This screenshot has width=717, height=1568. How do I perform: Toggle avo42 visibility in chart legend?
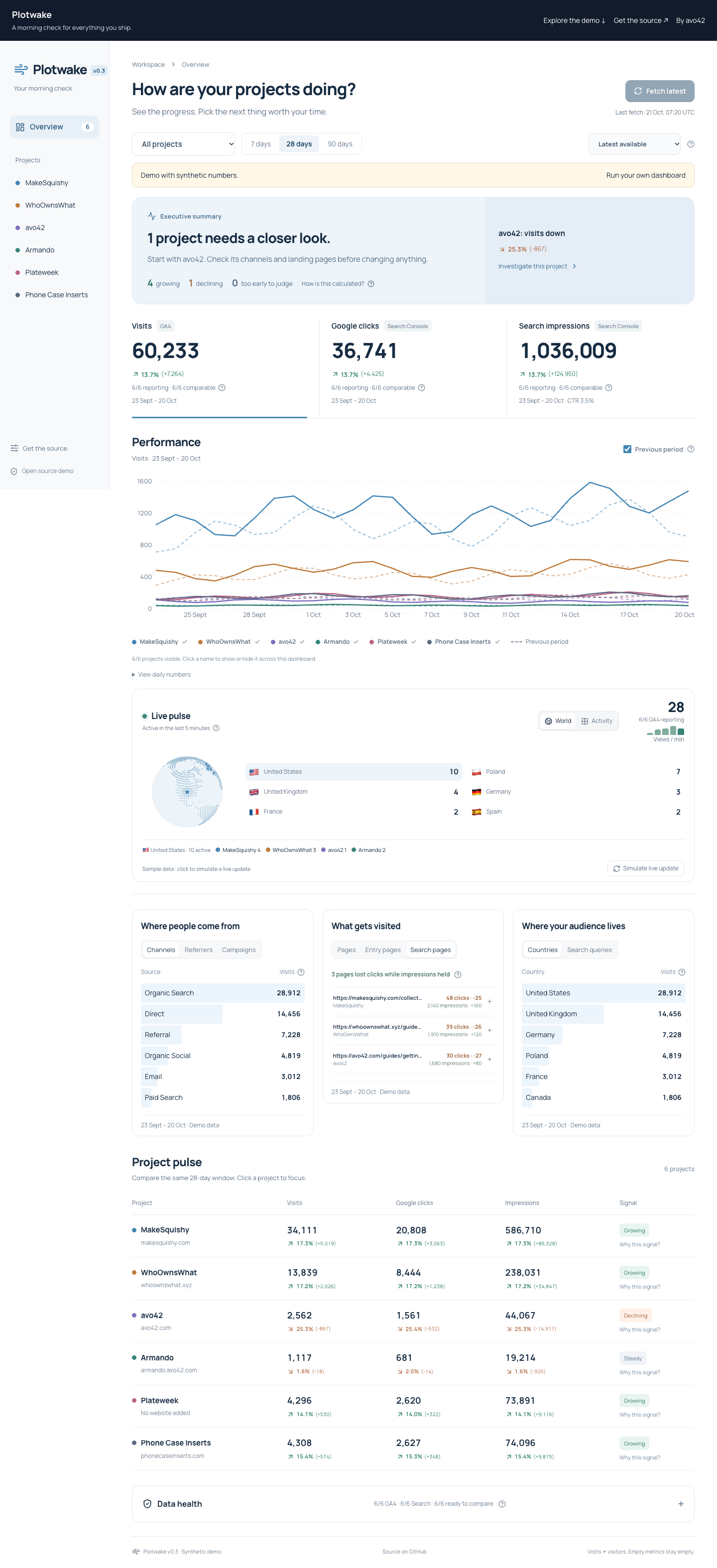coord(287,641)
